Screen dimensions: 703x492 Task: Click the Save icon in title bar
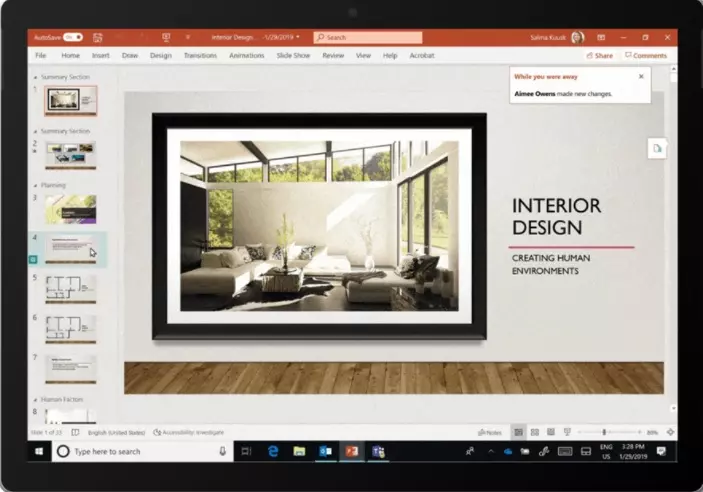(97, 38)
